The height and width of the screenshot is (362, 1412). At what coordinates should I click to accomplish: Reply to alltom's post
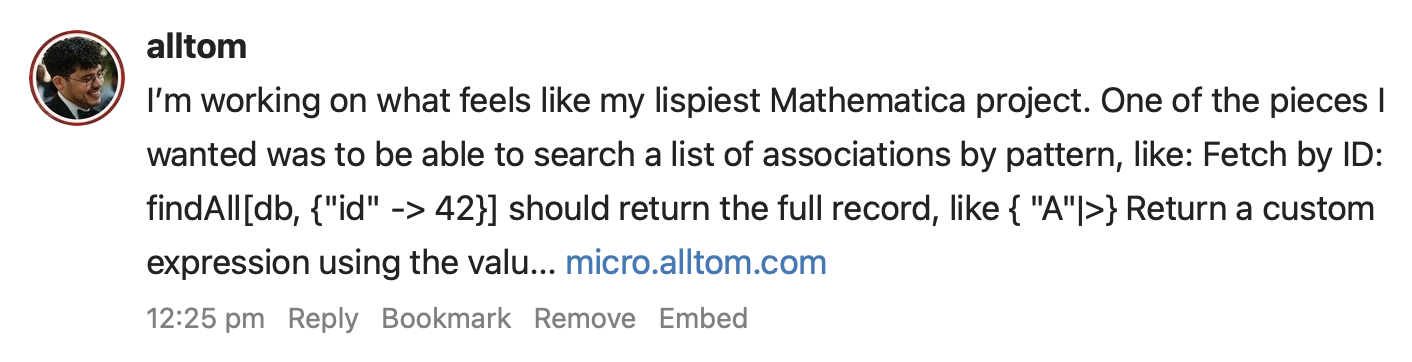click(323, 319)
